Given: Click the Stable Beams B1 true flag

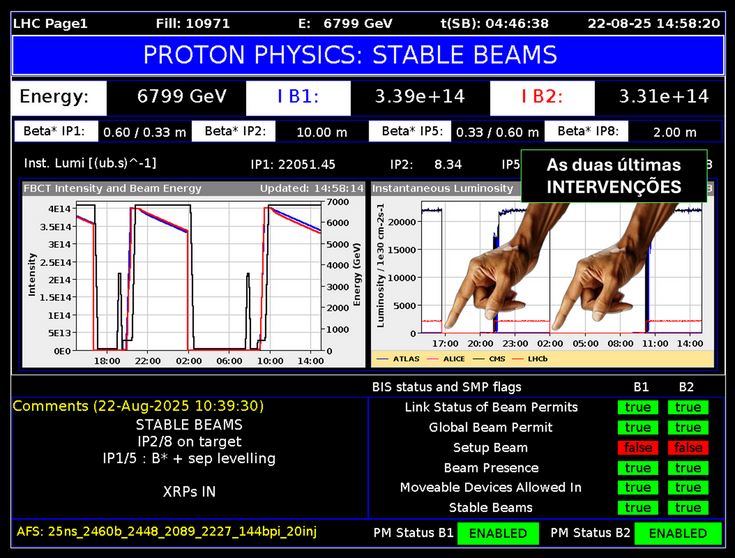Looking at the screenshot, I should [x=638, y=508].
